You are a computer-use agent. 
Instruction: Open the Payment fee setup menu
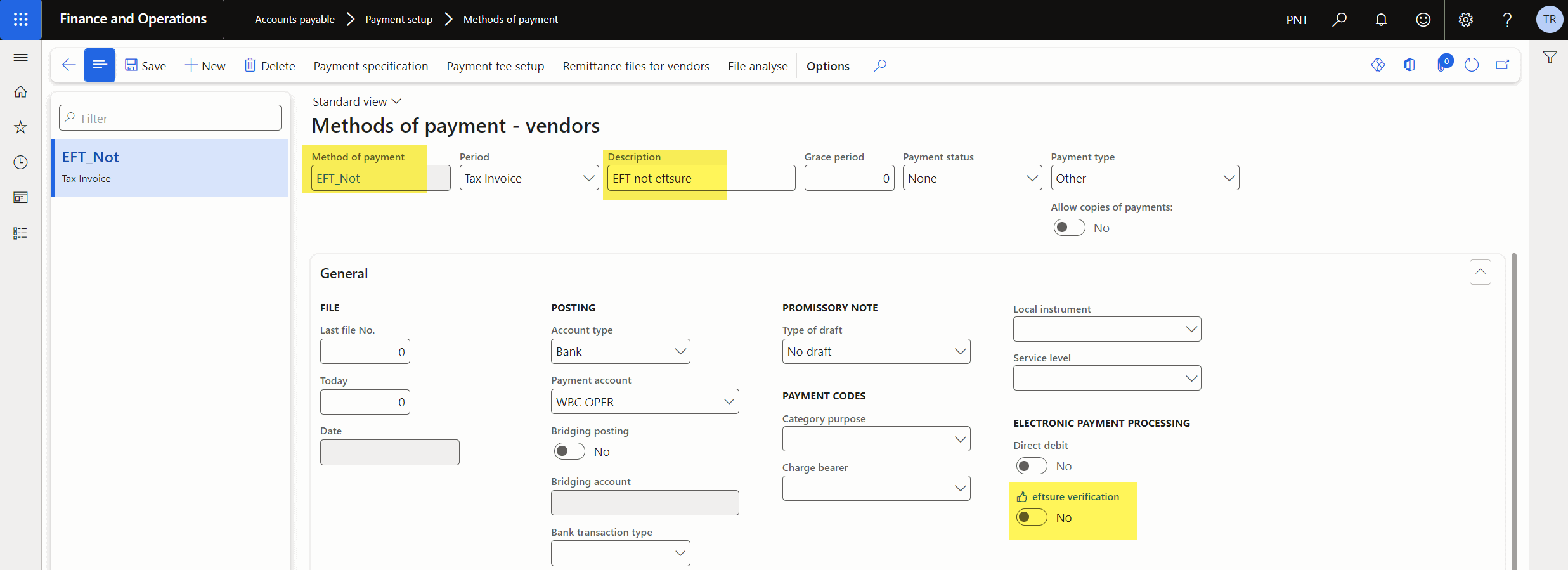tap(495, 66)
